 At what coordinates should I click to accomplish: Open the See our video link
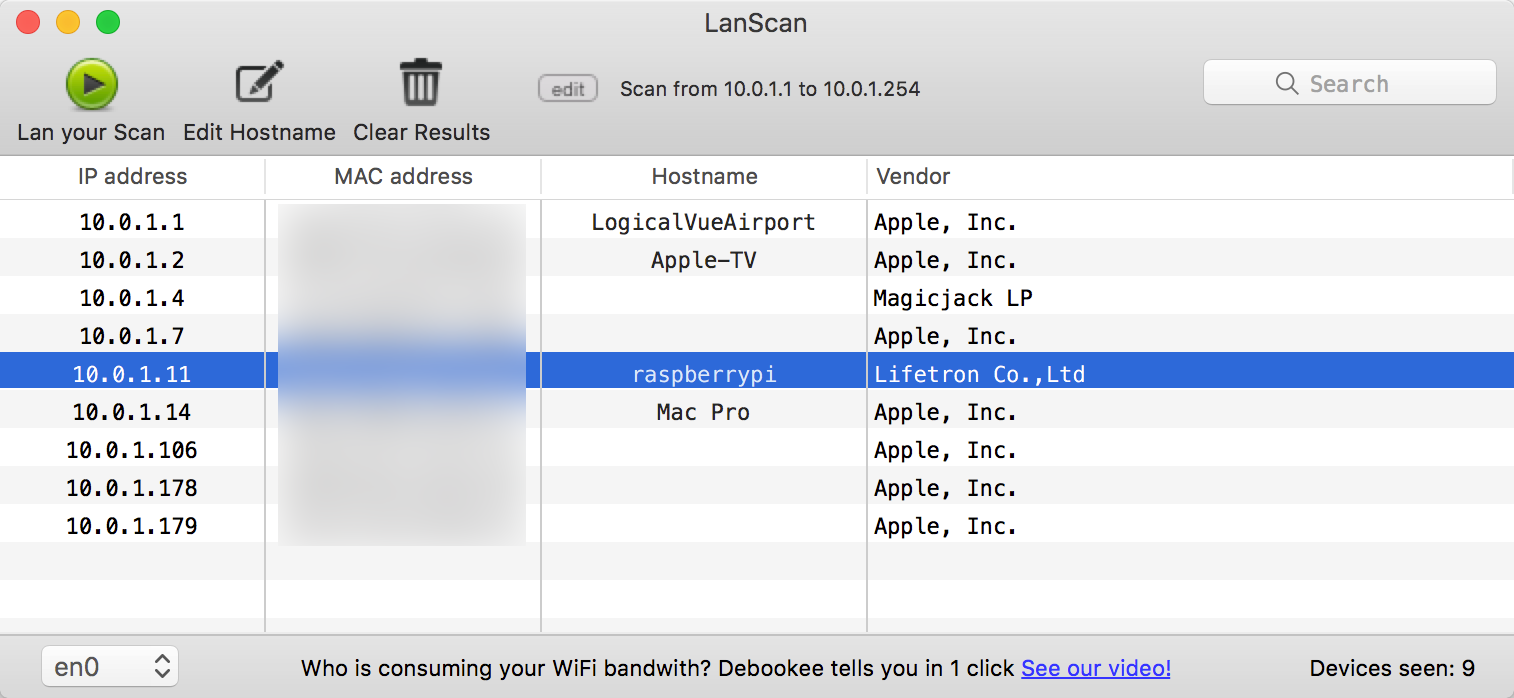(1095, 668)
